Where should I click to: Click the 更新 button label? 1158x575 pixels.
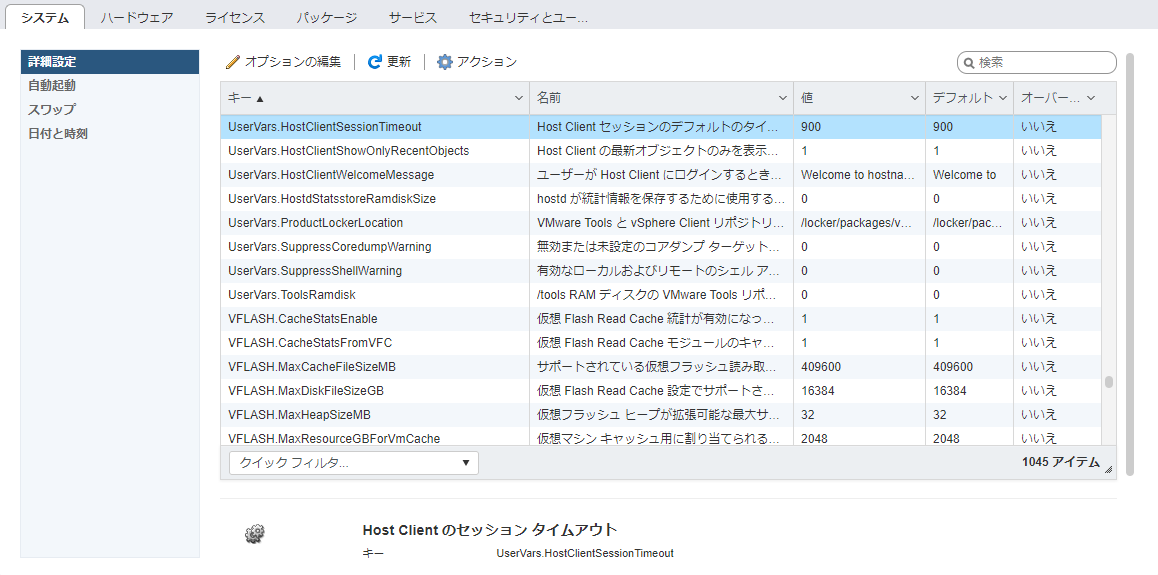pos(399,62)
